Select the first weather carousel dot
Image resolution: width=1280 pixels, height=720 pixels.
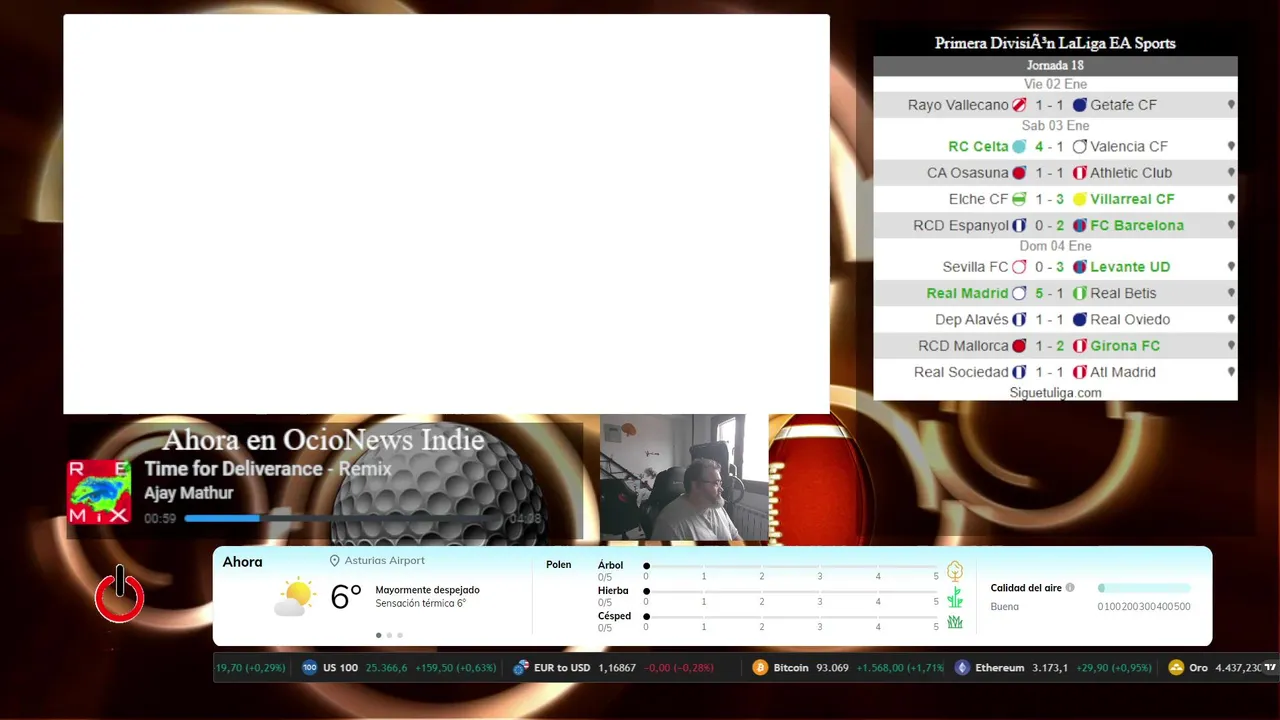point(378,635)
